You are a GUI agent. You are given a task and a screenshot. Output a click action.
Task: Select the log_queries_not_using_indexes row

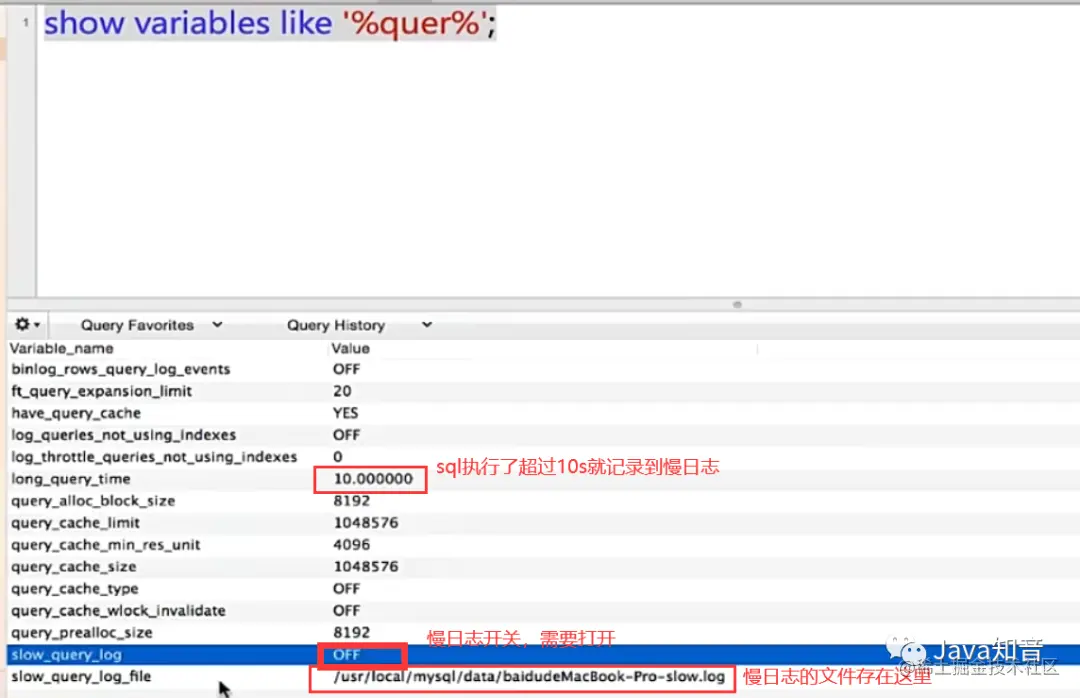[543, 435]
